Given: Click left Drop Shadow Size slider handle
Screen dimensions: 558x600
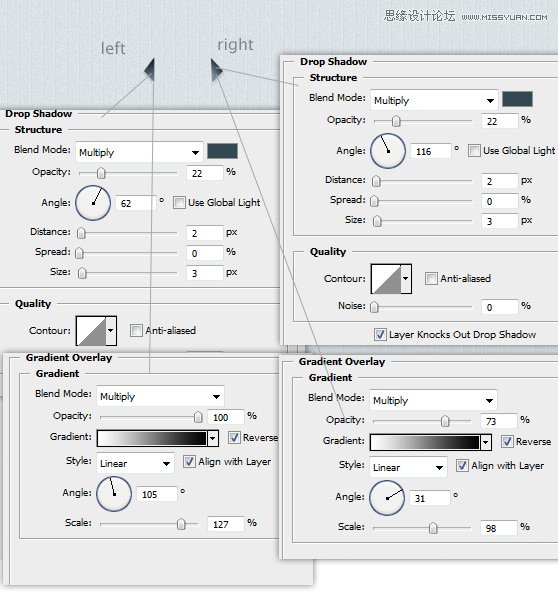Looking at the screenshot, I should 82,273.
